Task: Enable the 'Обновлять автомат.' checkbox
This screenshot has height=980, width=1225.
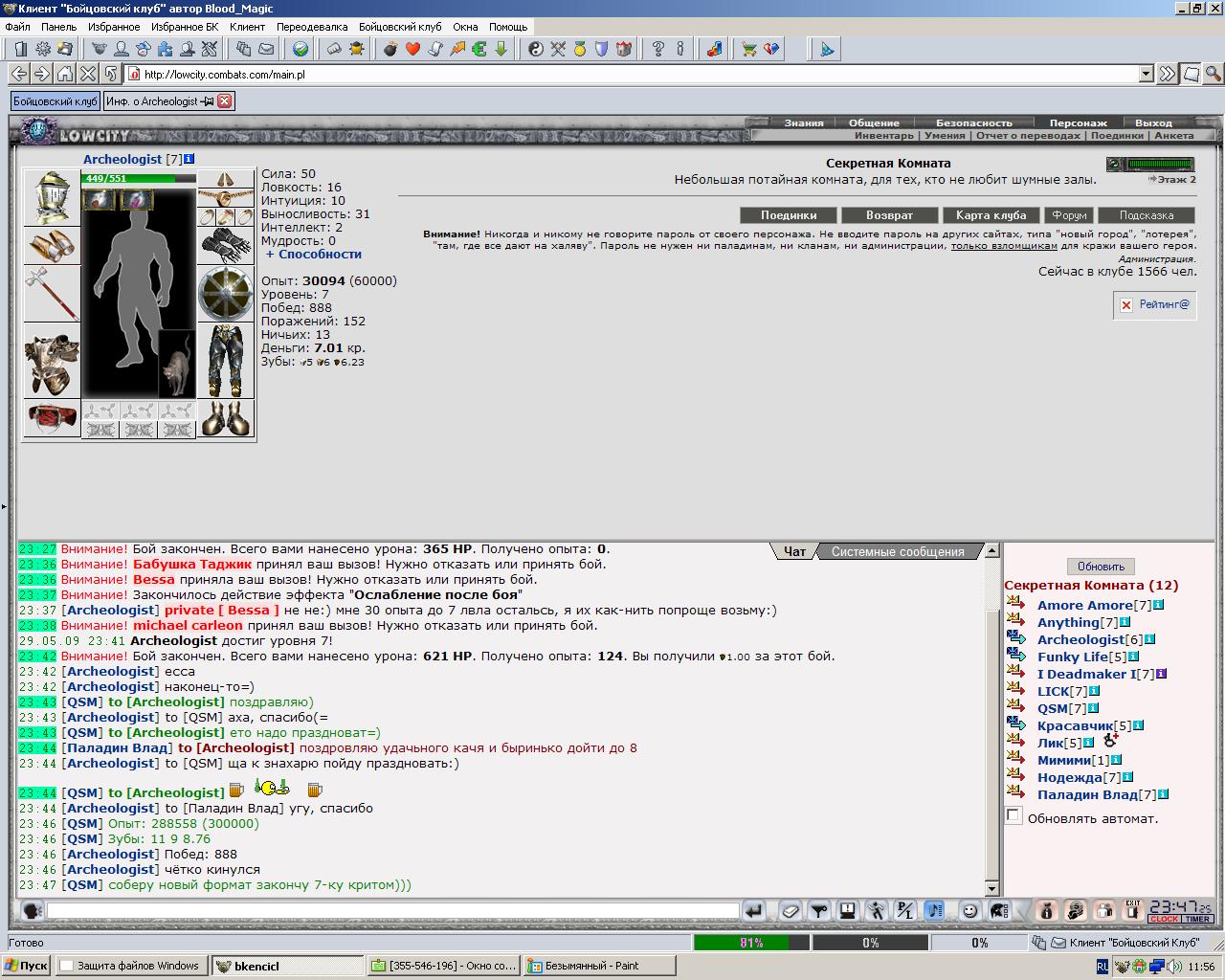Action: [x=1013, y=815]
